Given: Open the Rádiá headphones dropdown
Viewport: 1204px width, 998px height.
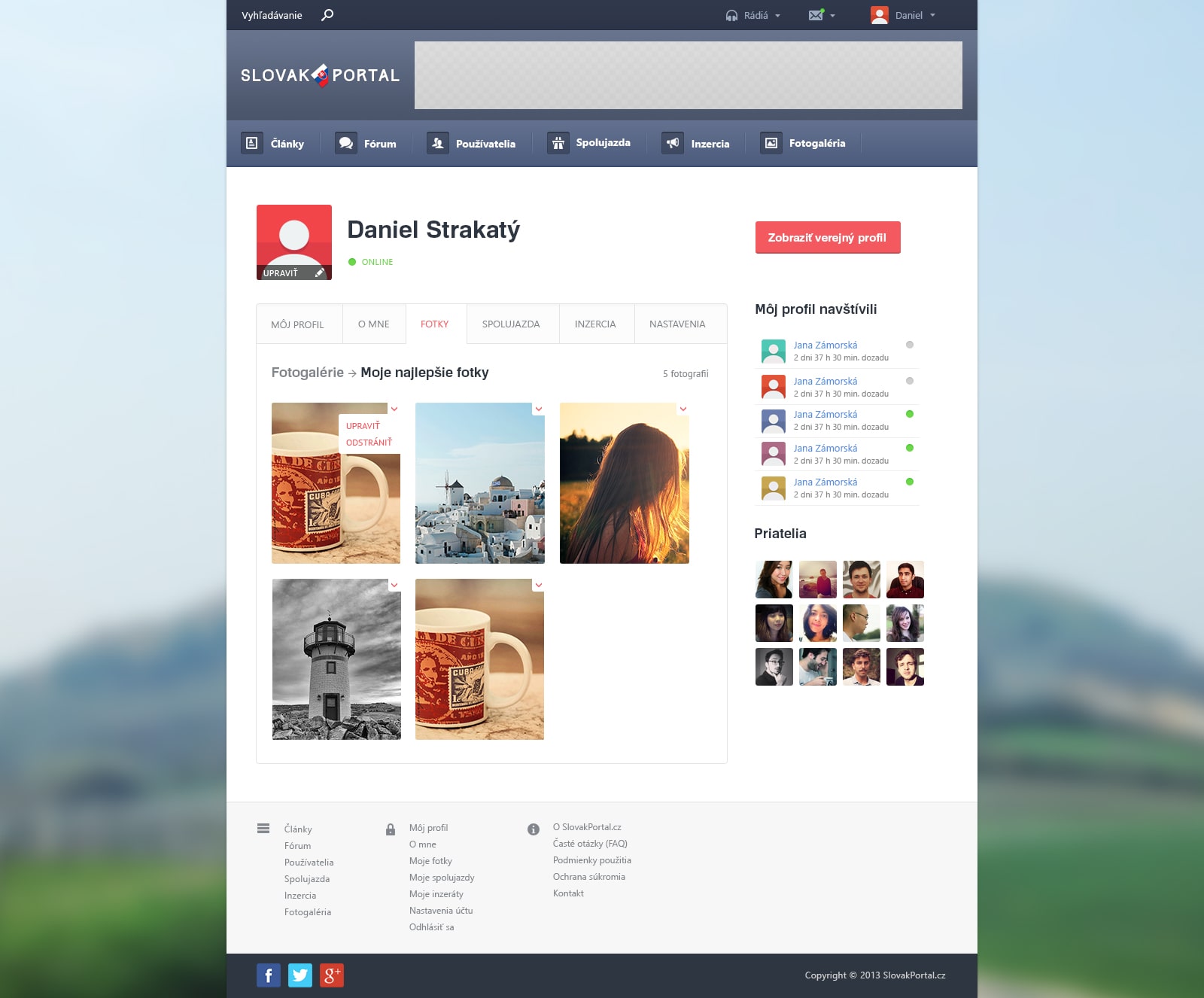Looking at the screenshot, I should click(x=752, y=16).
